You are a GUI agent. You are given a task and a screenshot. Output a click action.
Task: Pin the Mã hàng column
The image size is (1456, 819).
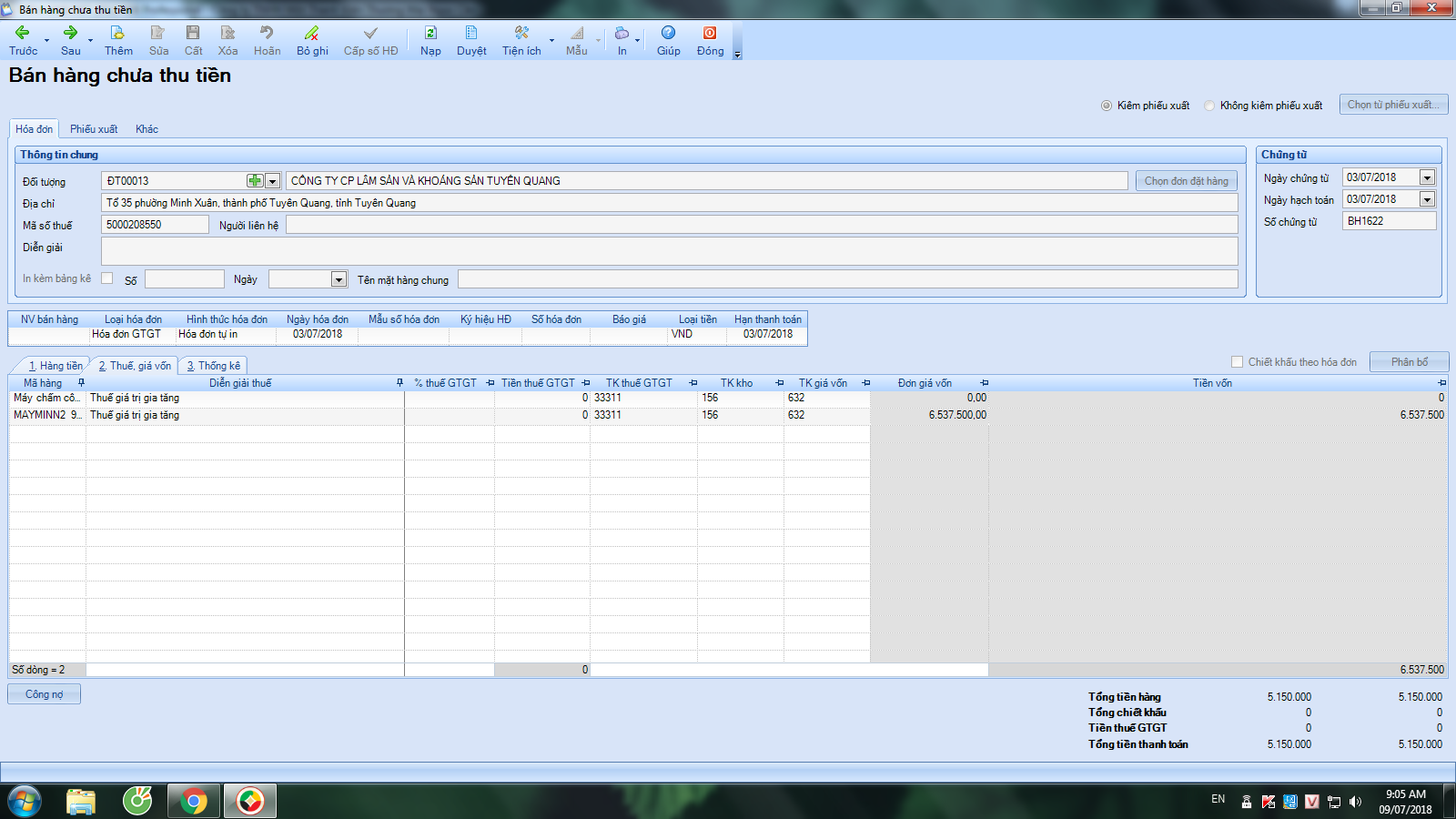tap(81, 383)
